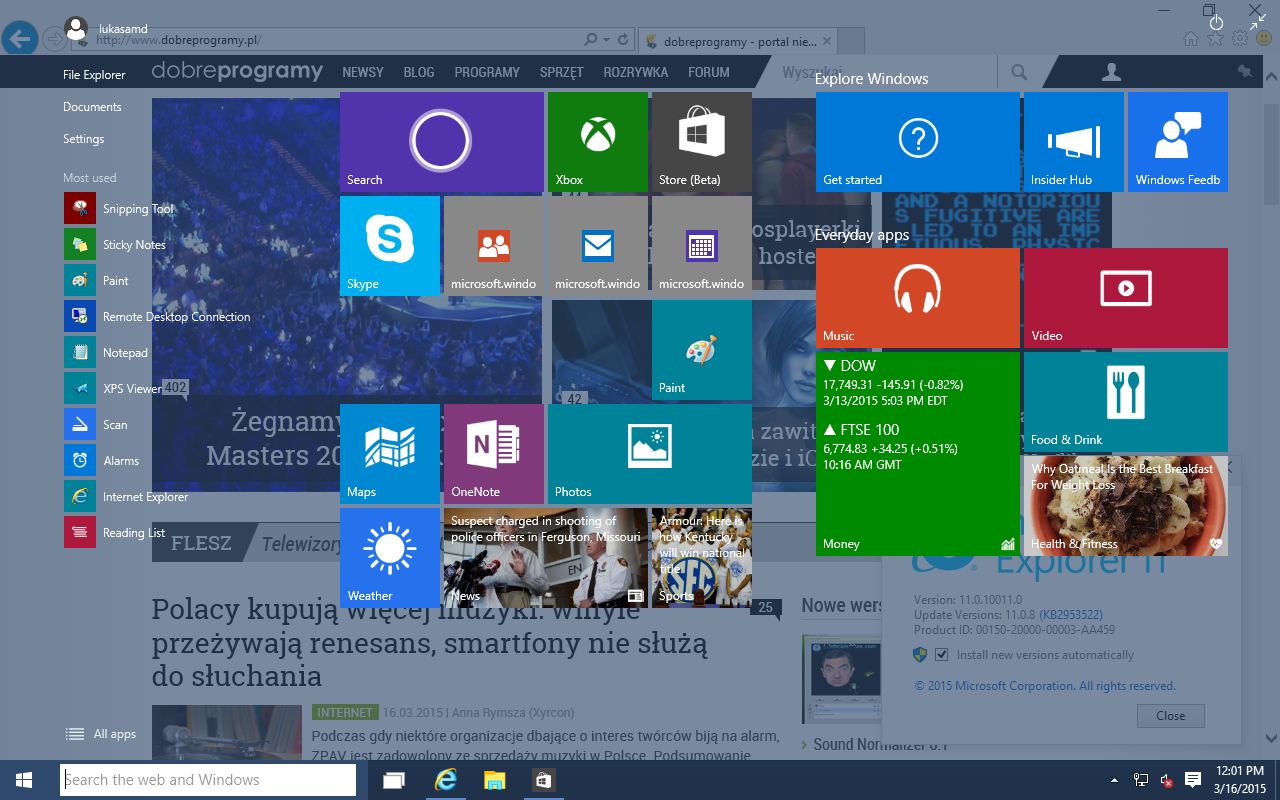Viewport: 1280px width, 800px height.
Task: Switch to Internet Explorer on the taskbar
Action: coord(445,780)
